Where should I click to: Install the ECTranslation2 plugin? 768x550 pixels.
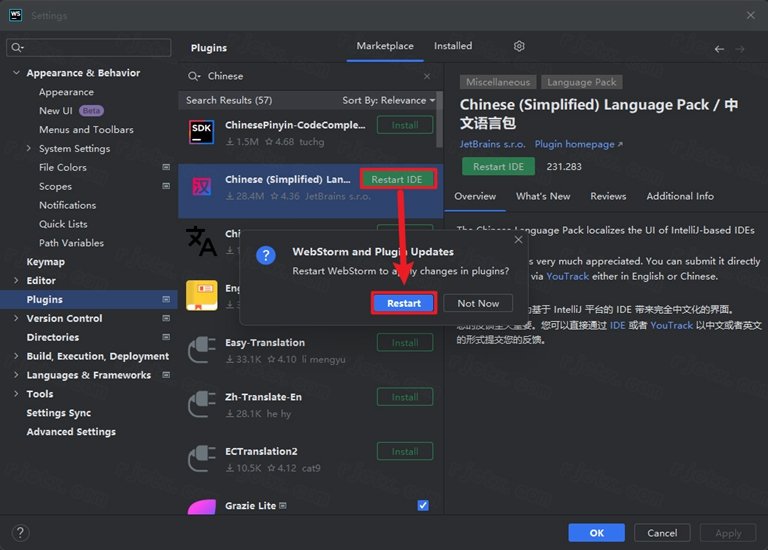tap(405, 452)
